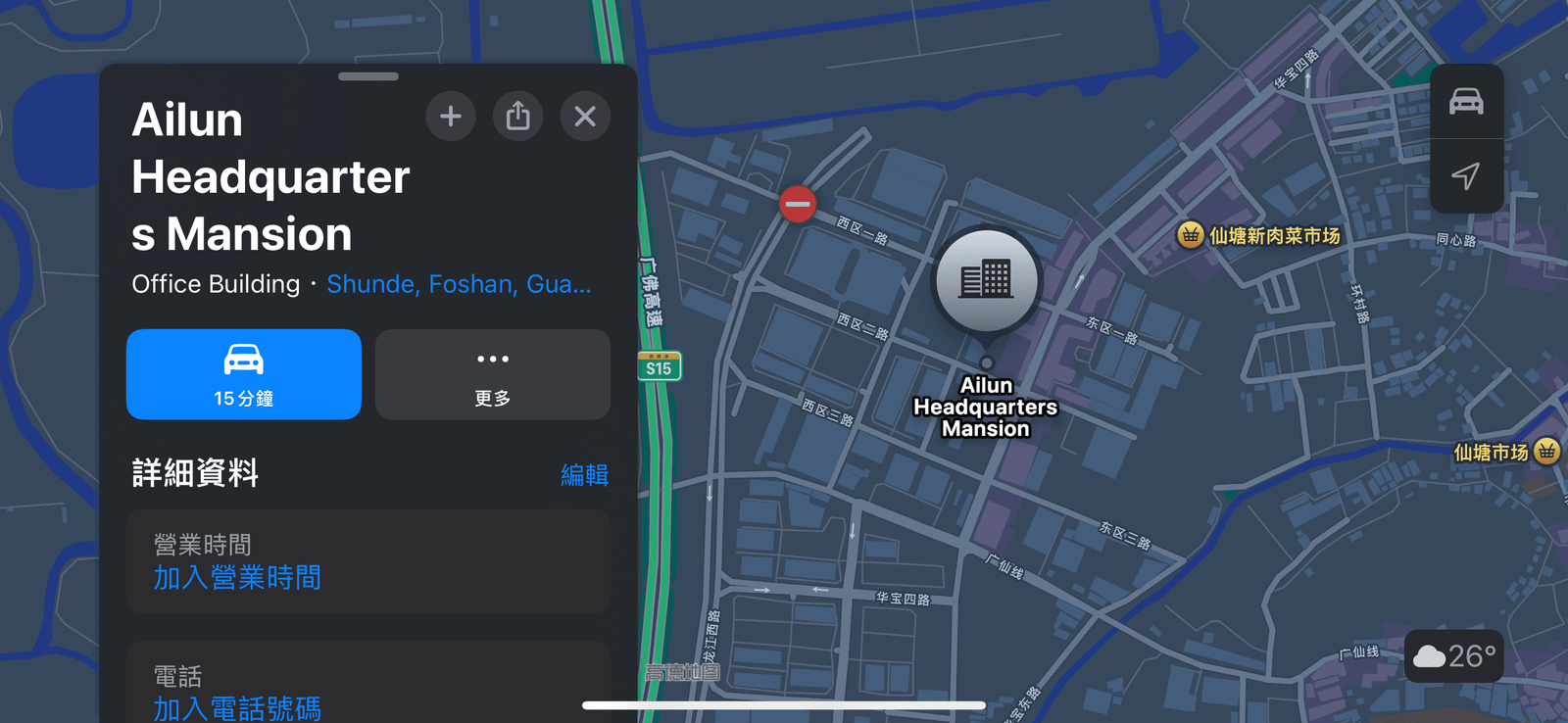The height and width of the screenshot is (723, 1568).
Task: Tap the 仙塘新肉菜市场 market marker
Action: pyautogui.click(x=1190, y=235)
